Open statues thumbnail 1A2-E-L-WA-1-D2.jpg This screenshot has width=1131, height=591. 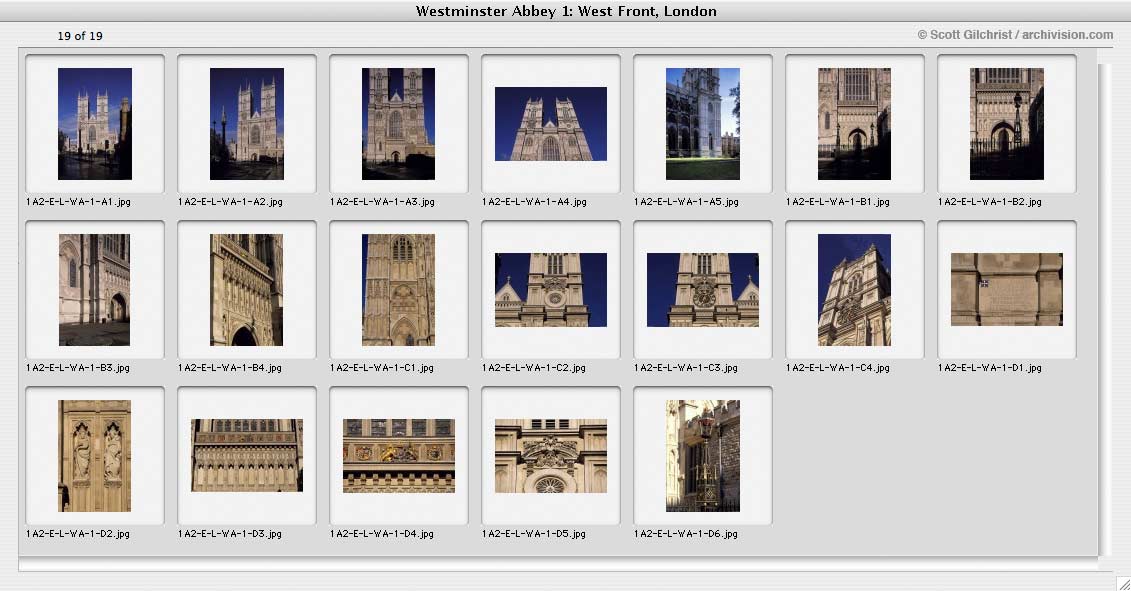tap(94, 455)
